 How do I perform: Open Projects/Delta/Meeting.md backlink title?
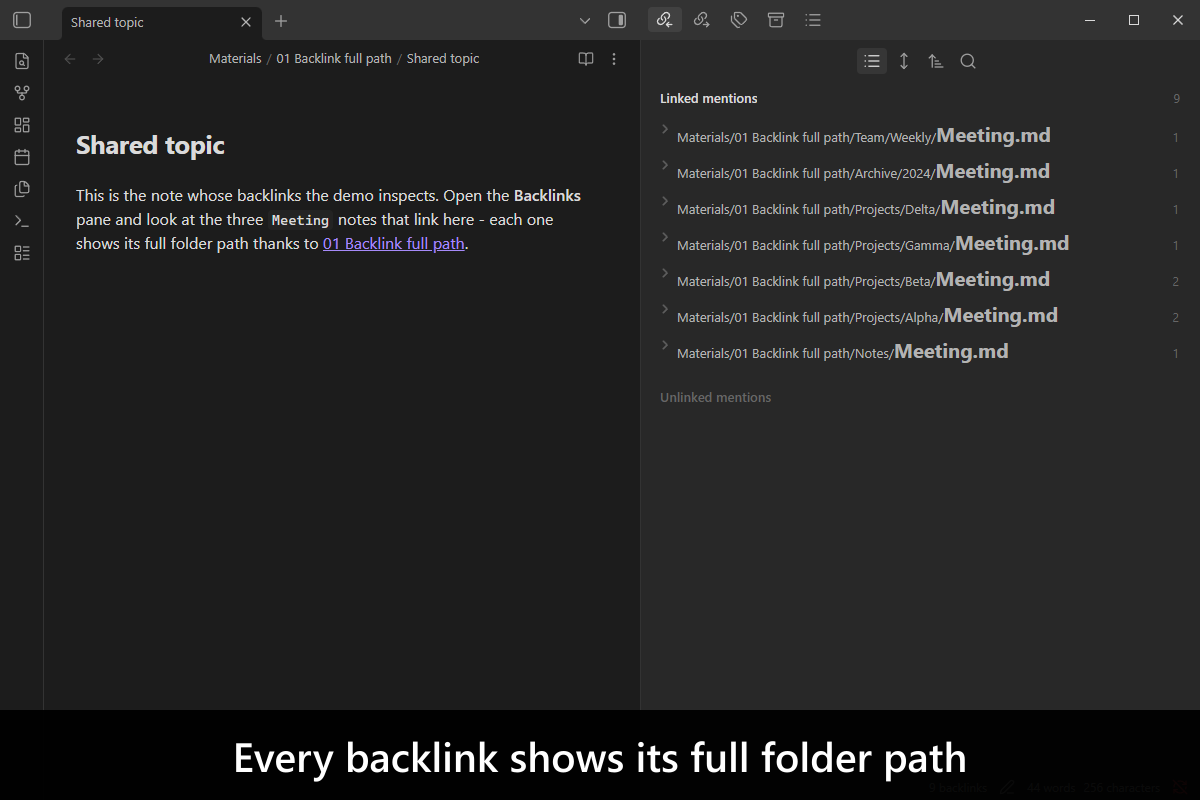point(866,208)
